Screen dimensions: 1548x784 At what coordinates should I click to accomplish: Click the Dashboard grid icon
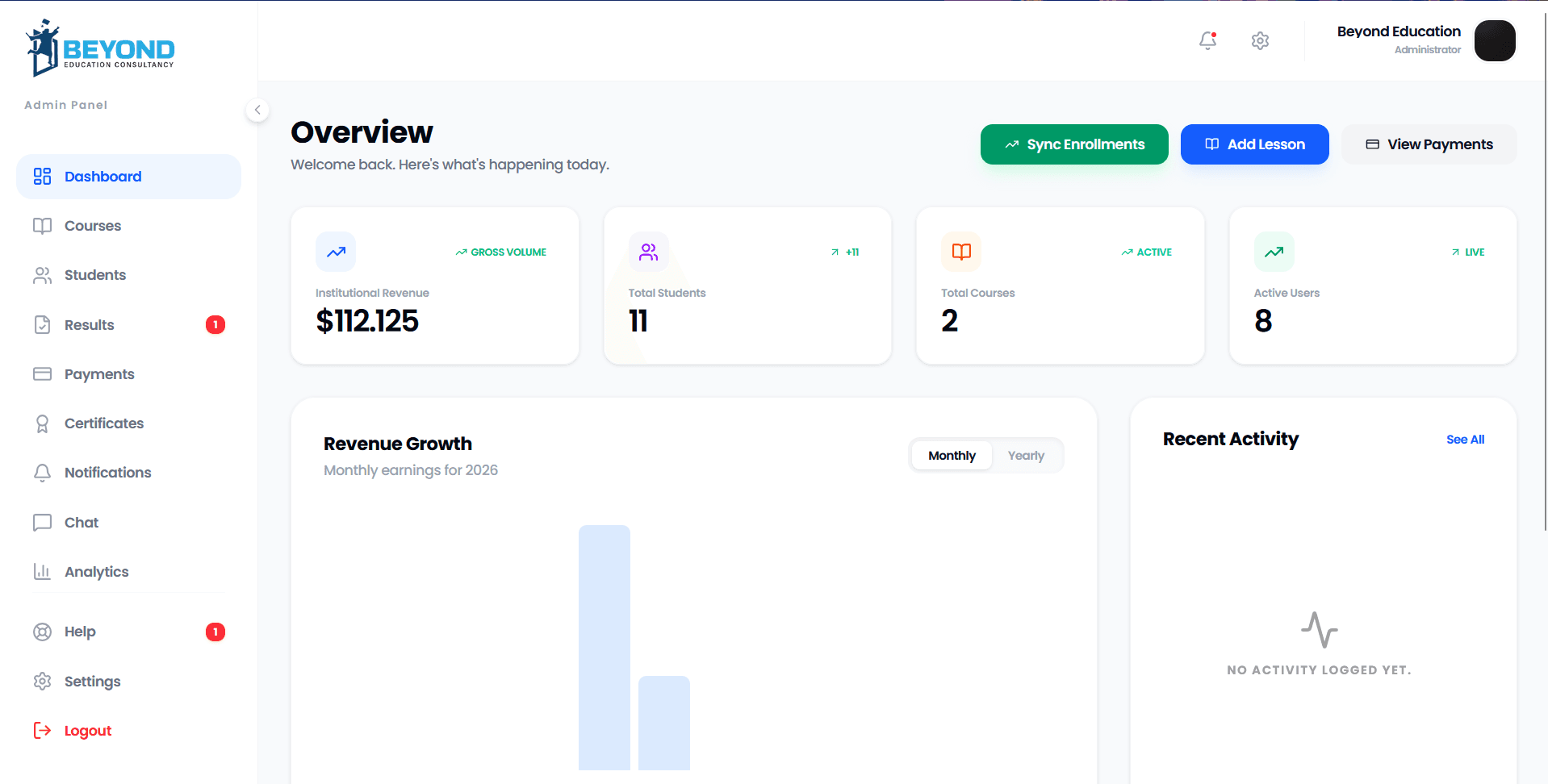point(42,177)
